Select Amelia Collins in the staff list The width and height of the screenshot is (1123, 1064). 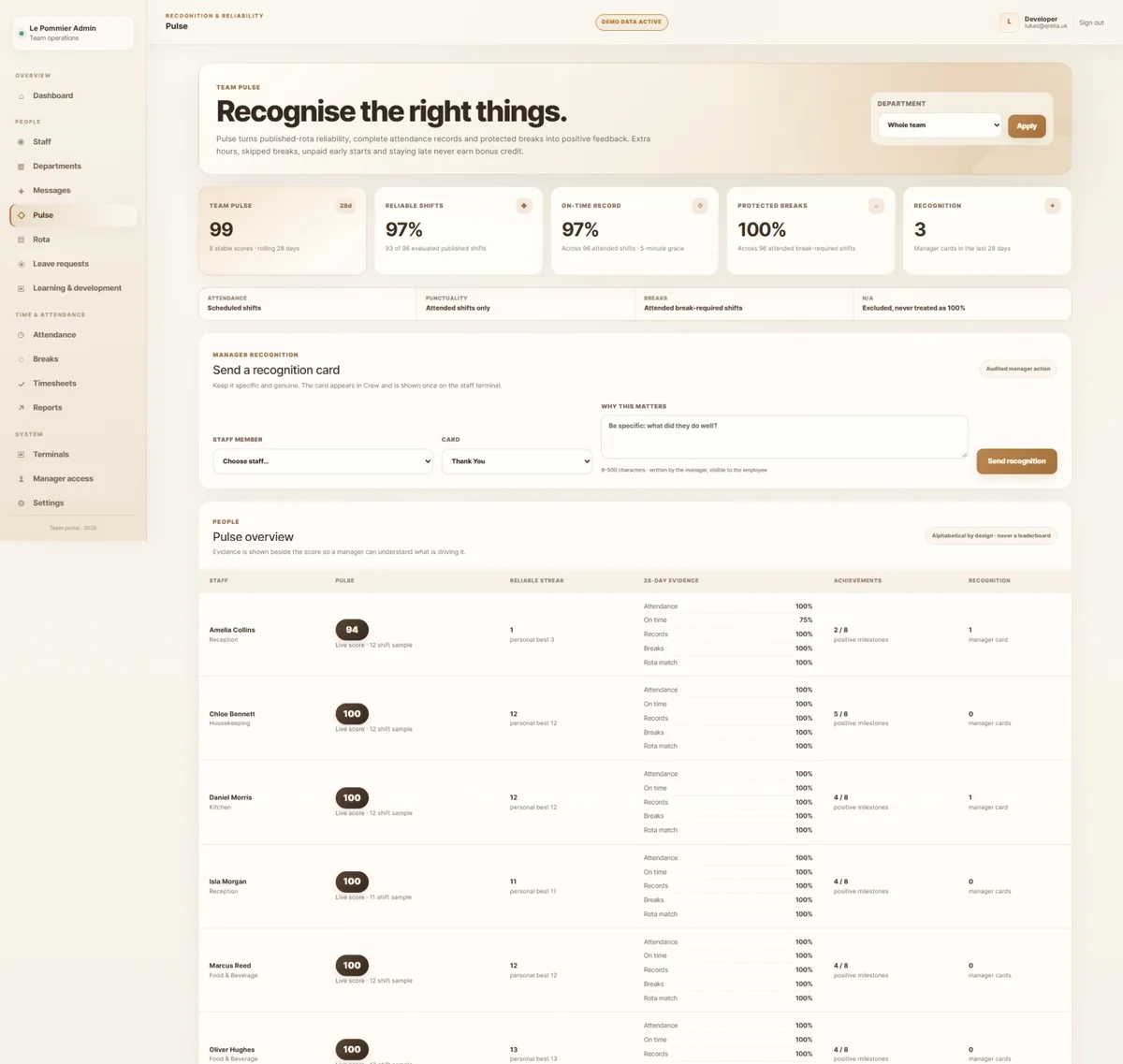232,631
